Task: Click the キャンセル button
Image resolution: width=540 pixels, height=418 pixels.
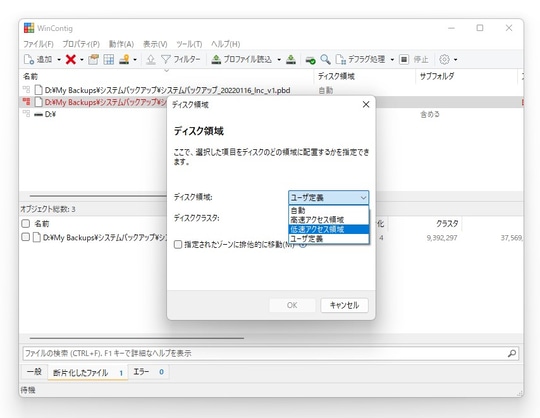Action: (344, 305)
